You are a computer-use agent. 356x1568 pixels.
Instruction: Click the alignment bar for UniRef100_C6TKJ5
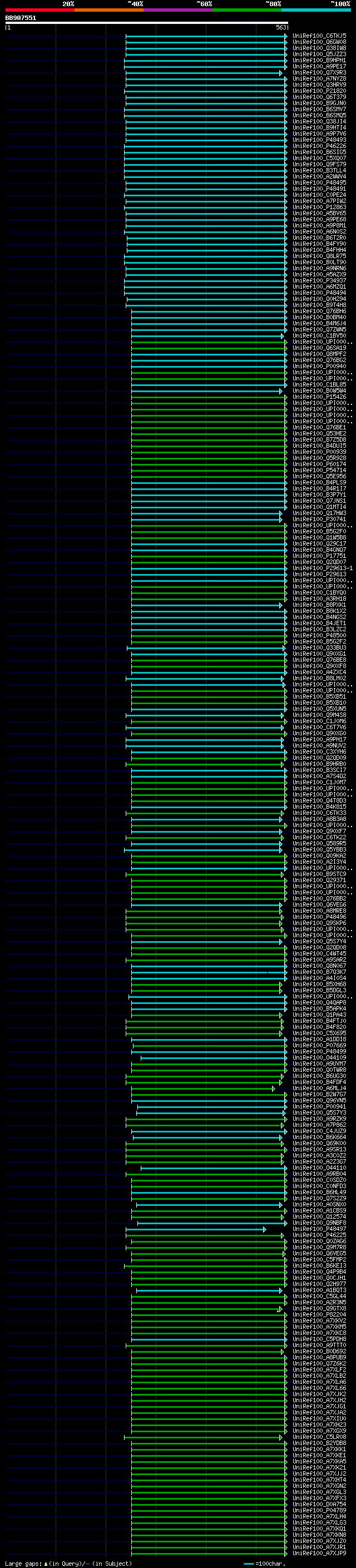coord(206,36)
